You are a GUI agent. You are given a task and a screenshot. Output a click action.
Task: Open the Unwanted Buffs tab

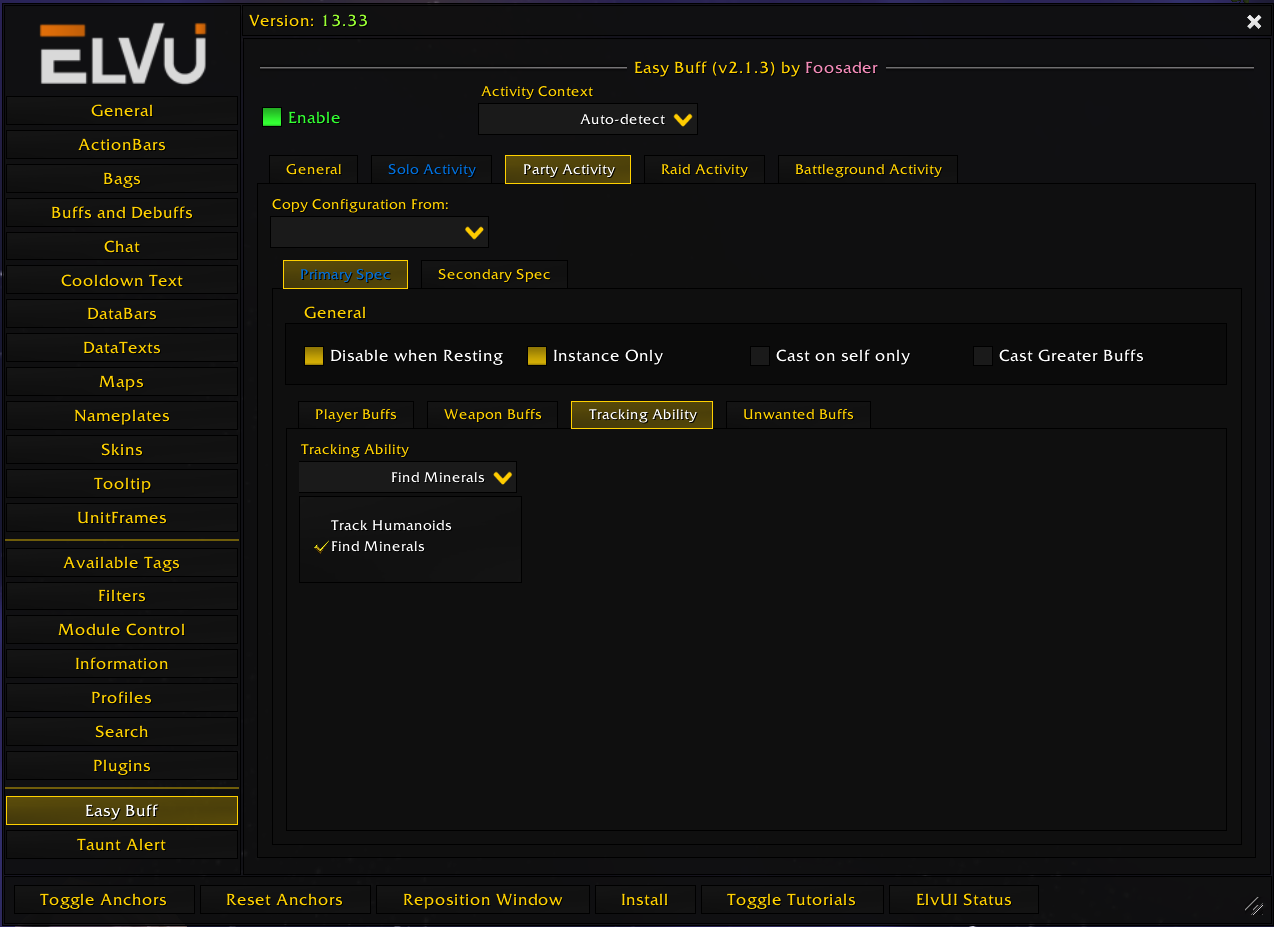tap(798, 414)
